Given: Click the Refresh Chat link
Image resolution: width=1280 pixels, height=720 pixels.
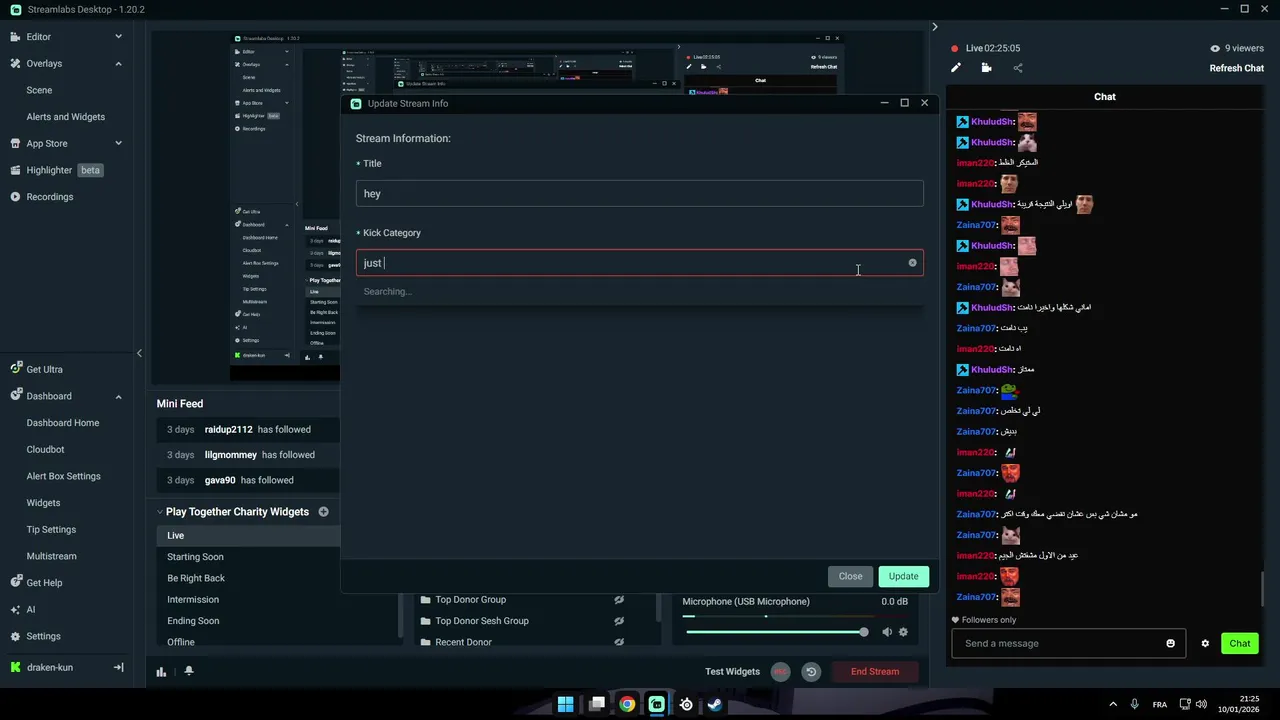Looking at the screenshot, I should pyautogui.click(x=1237, y=68).
